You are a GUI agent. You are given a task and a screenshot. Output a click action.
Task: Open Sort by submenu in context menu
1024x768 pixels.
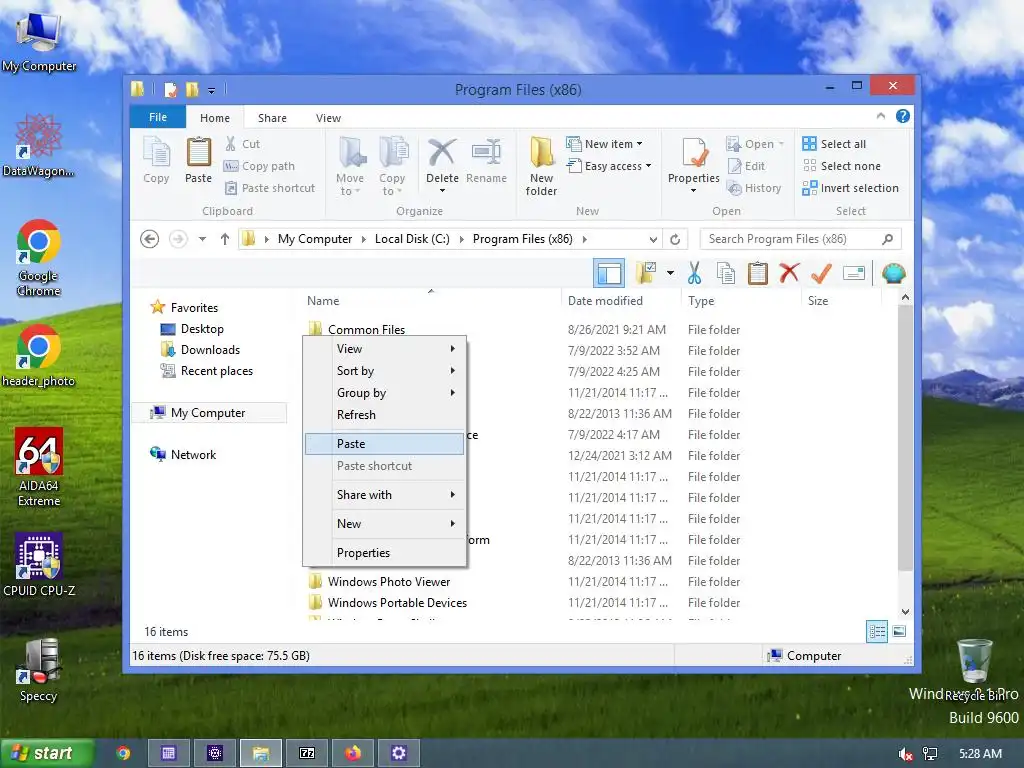pyautogui.click(x=385, y=371)
